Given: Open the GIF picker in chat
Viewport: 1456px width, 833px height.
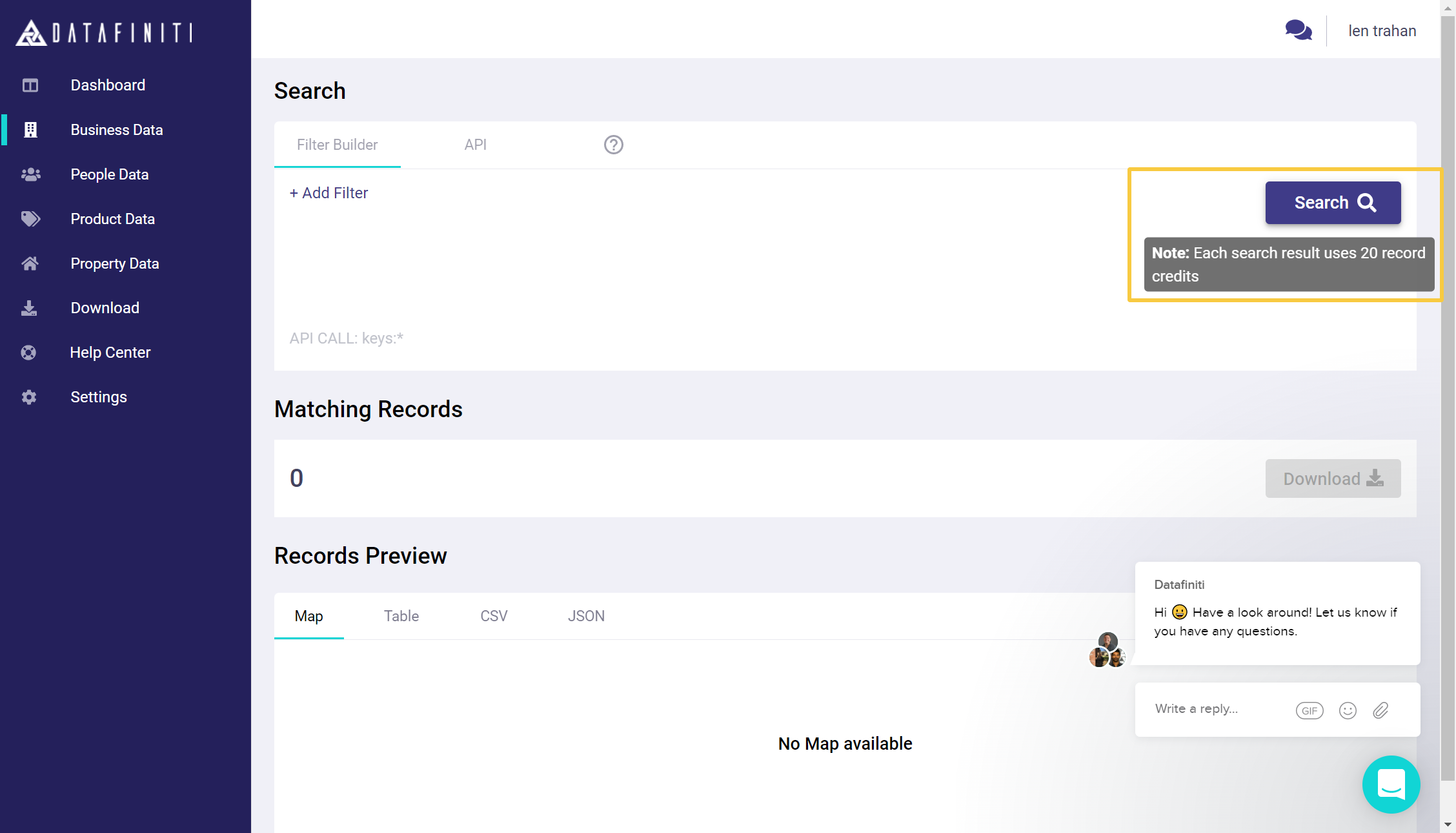Looking at the screenshot, I should (1309, 710).
